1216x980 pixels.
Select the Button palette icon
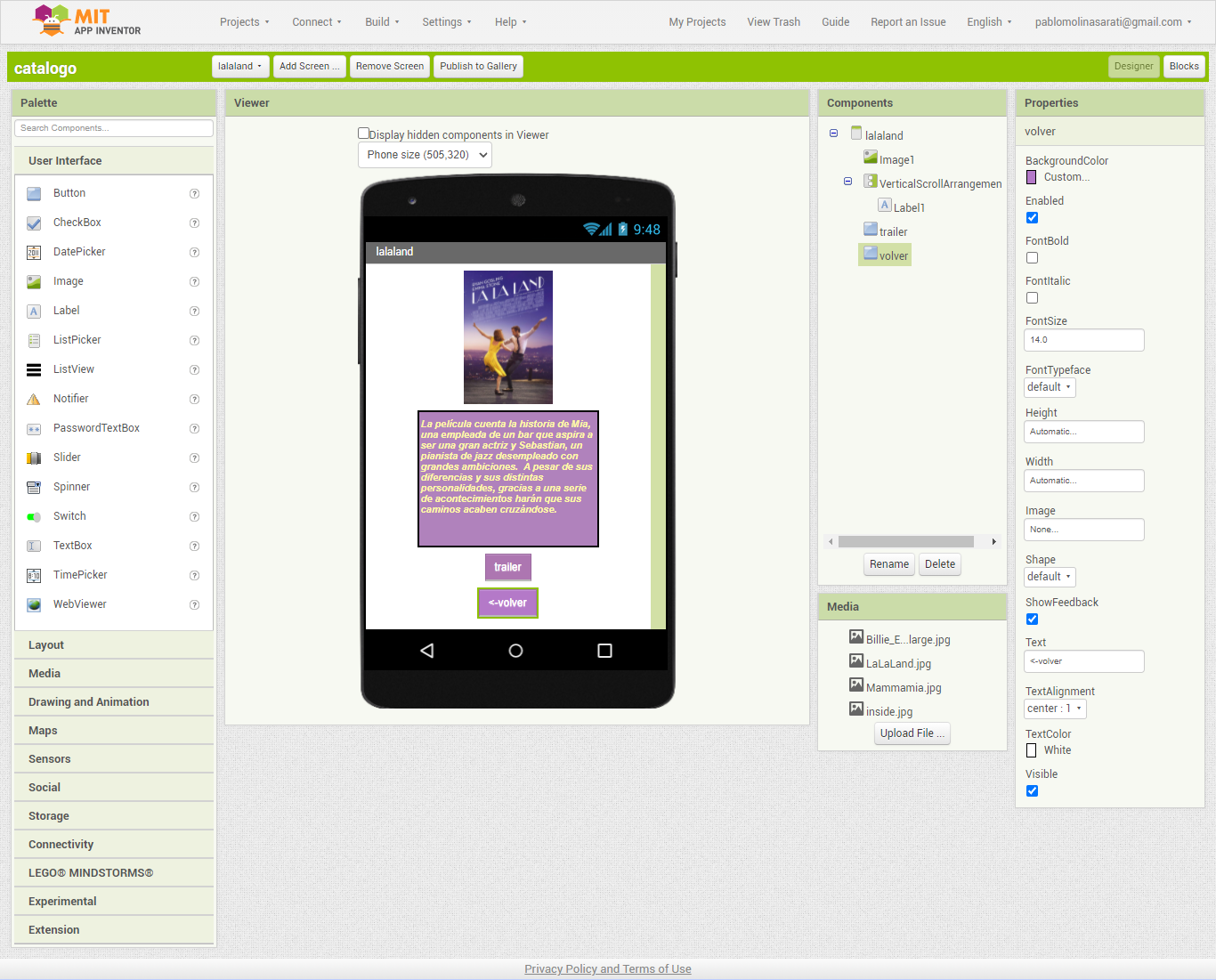coord(34,193)
